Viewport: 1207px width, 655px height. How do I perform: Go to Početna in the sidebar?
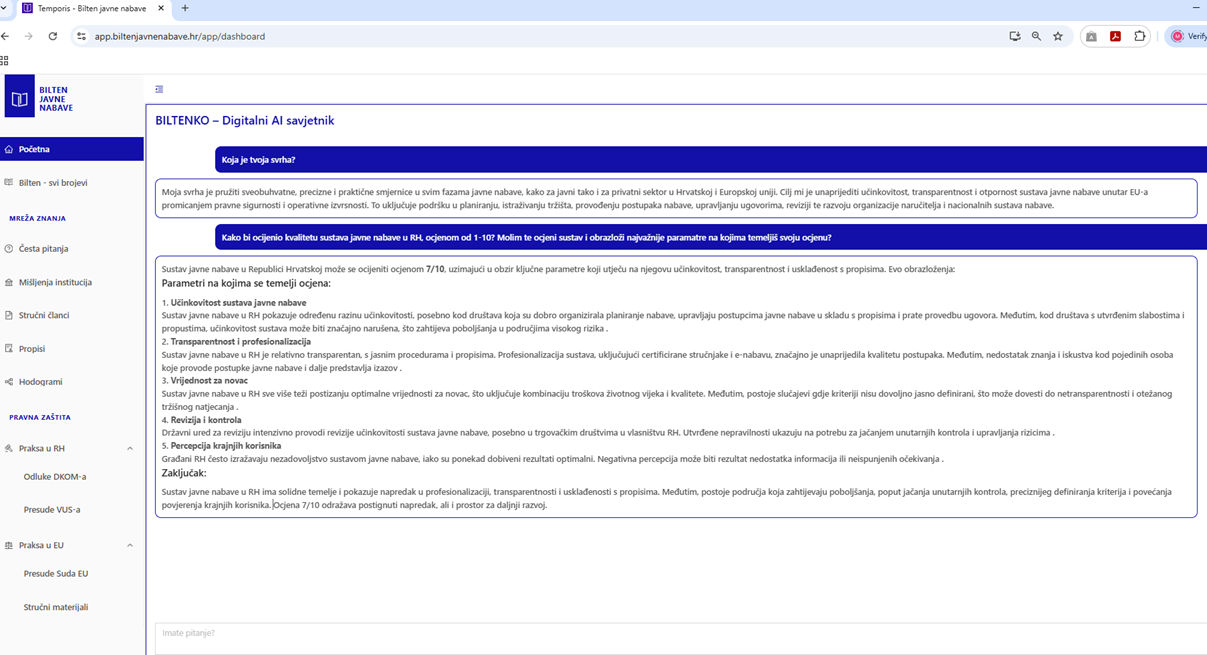34,149
